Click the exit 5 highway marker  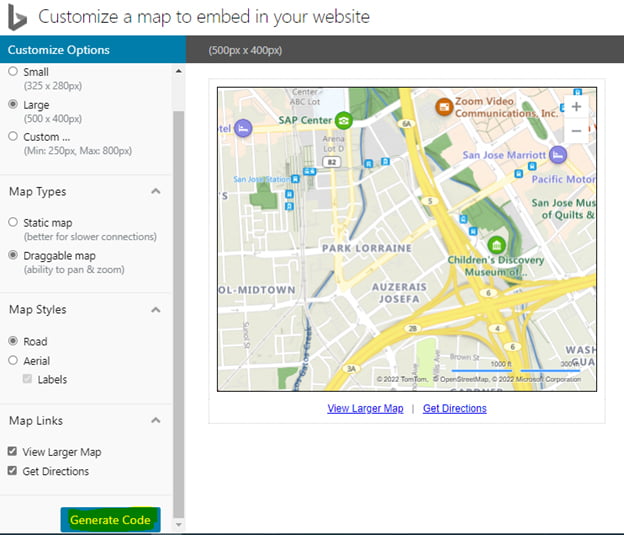(430, 201)
